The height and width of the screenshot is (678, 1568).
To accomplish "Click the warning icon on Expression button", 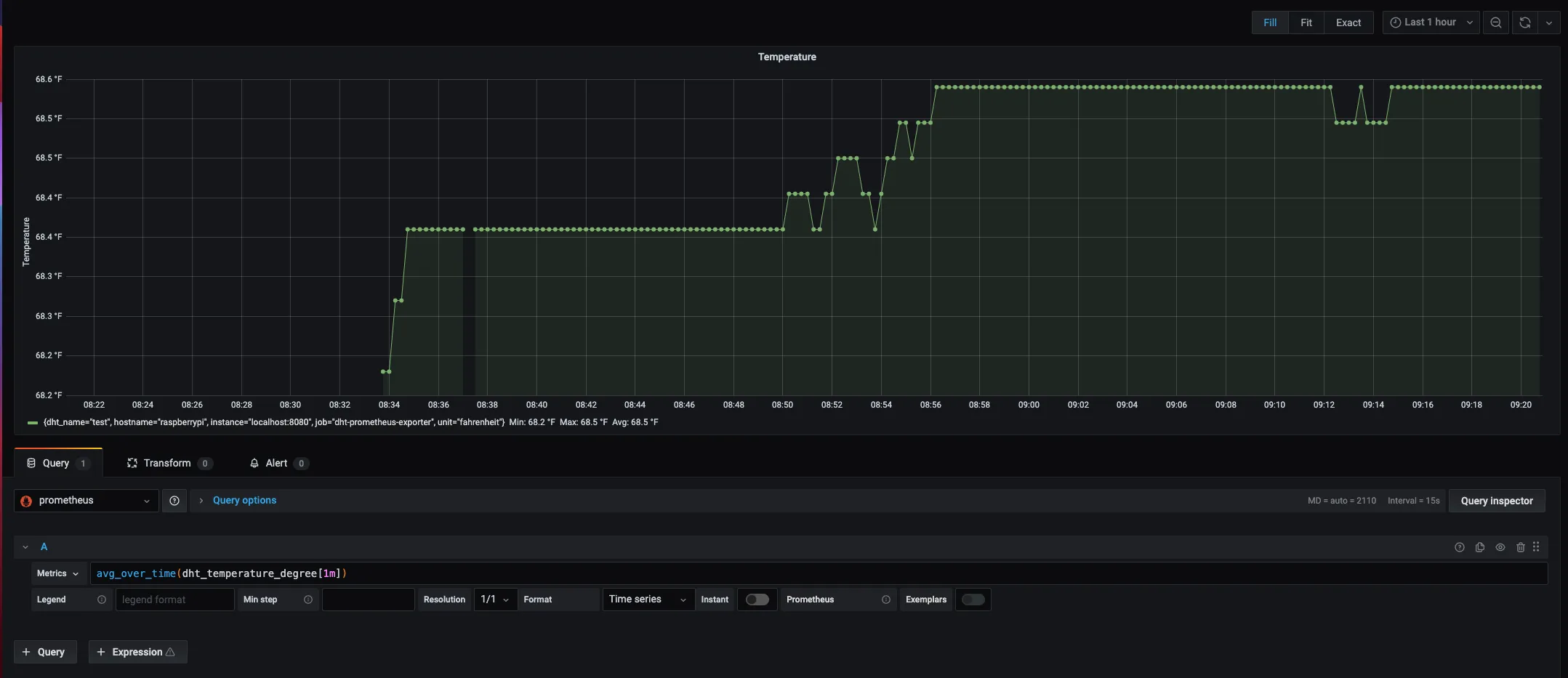I will click(x=170, y=652).
